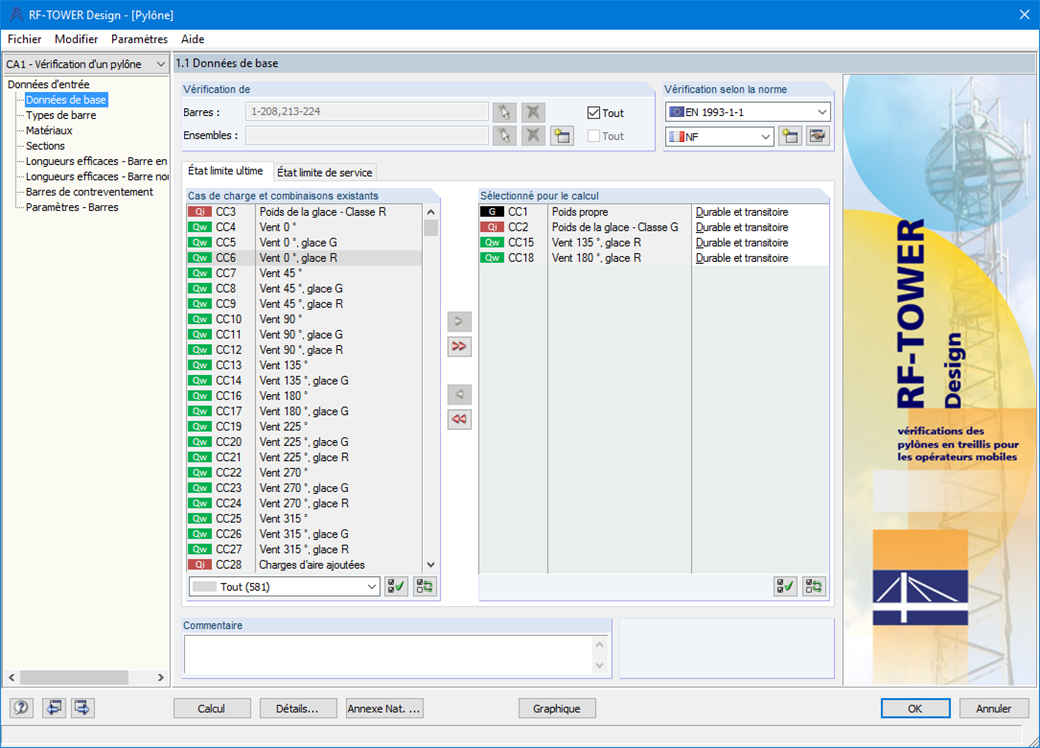The height and width of the screenshot is (748, 1040).
Task: Open the Modifier menu
Action: point(76,39)
